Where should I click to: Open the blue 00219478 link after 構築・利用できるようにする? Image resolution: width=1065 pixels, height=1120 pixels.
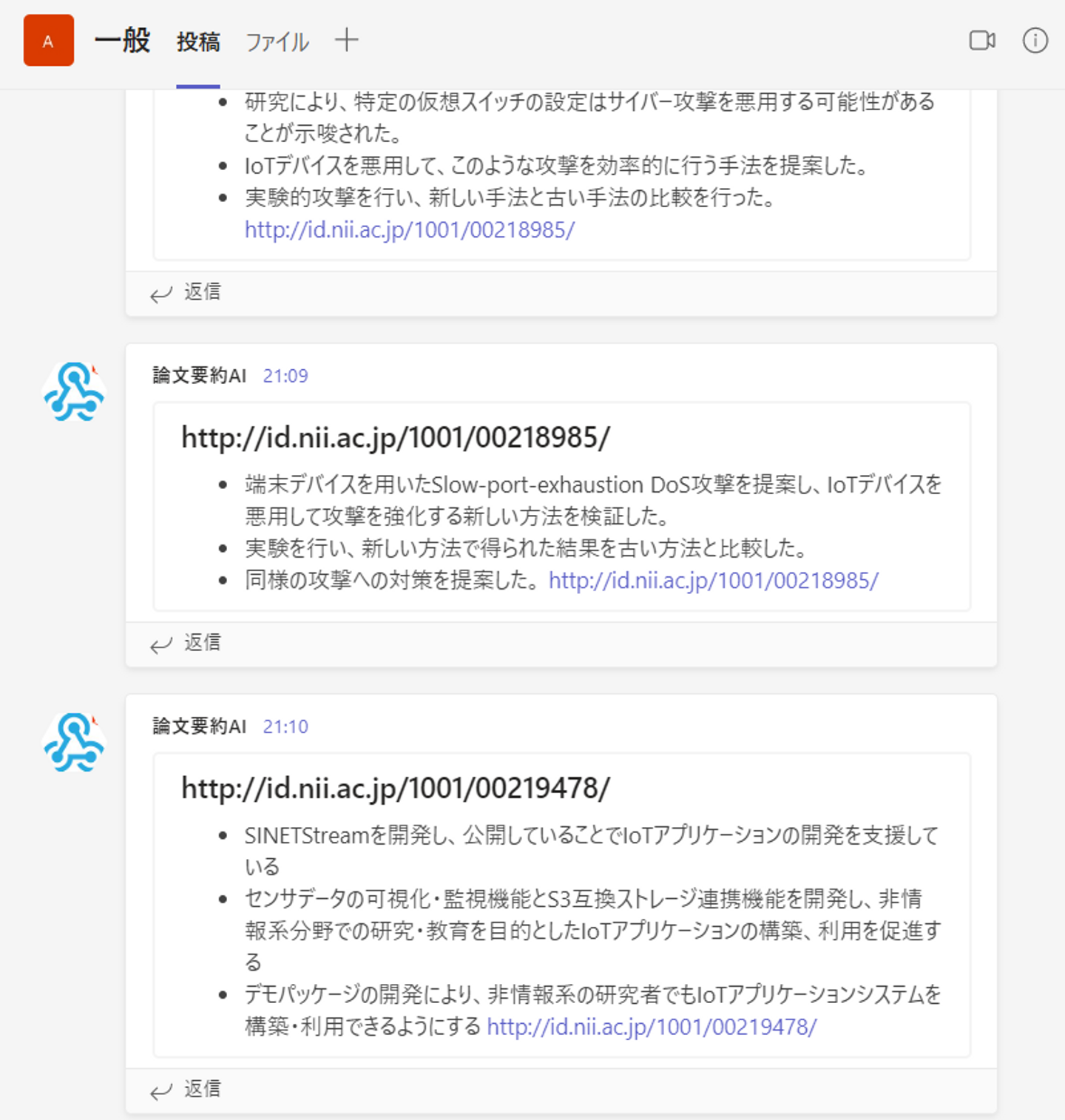(652, 1027)
